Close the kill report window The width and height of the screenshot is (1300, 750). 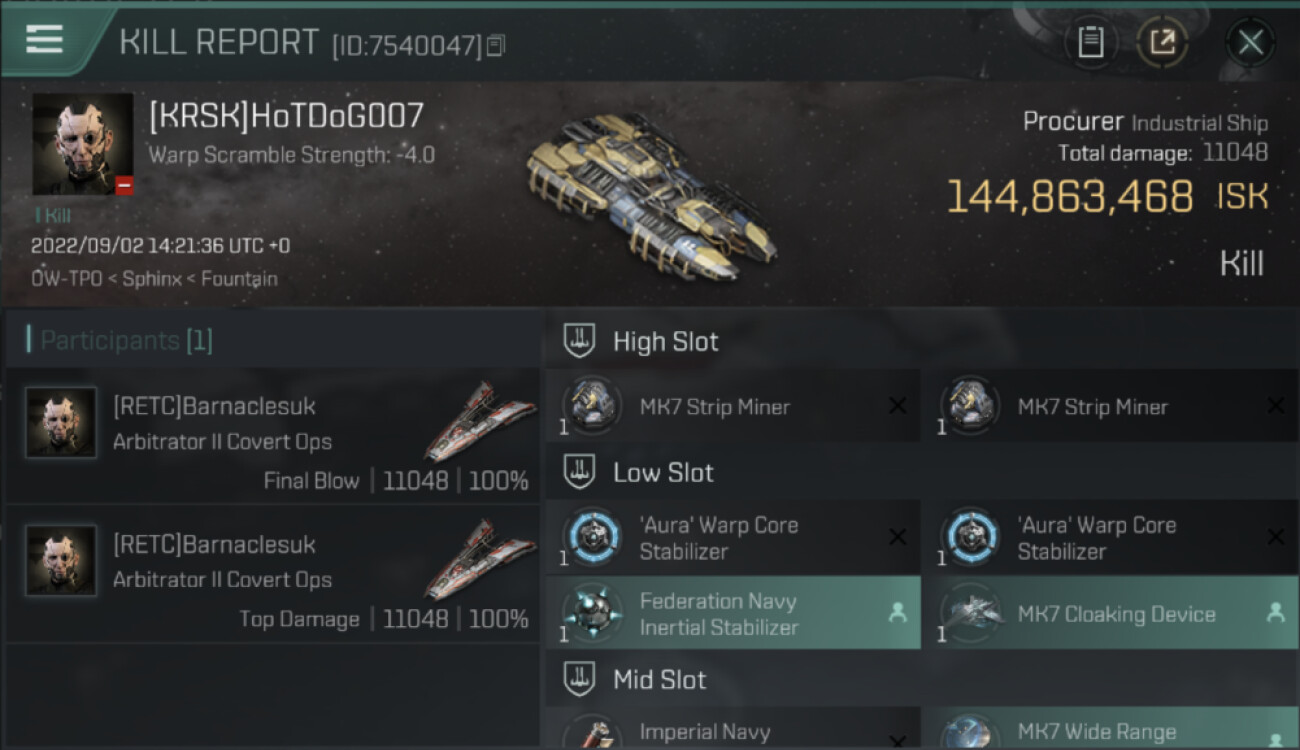(x=1250, y=43)
